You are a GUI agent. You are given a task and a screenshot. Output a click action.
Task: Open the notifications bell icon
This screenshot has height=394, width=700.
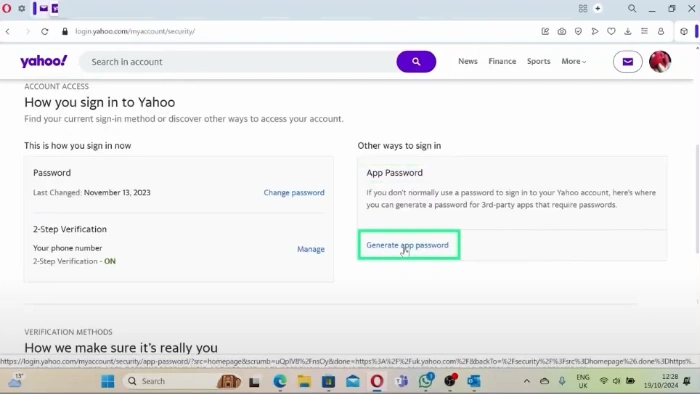click(687, 381)
